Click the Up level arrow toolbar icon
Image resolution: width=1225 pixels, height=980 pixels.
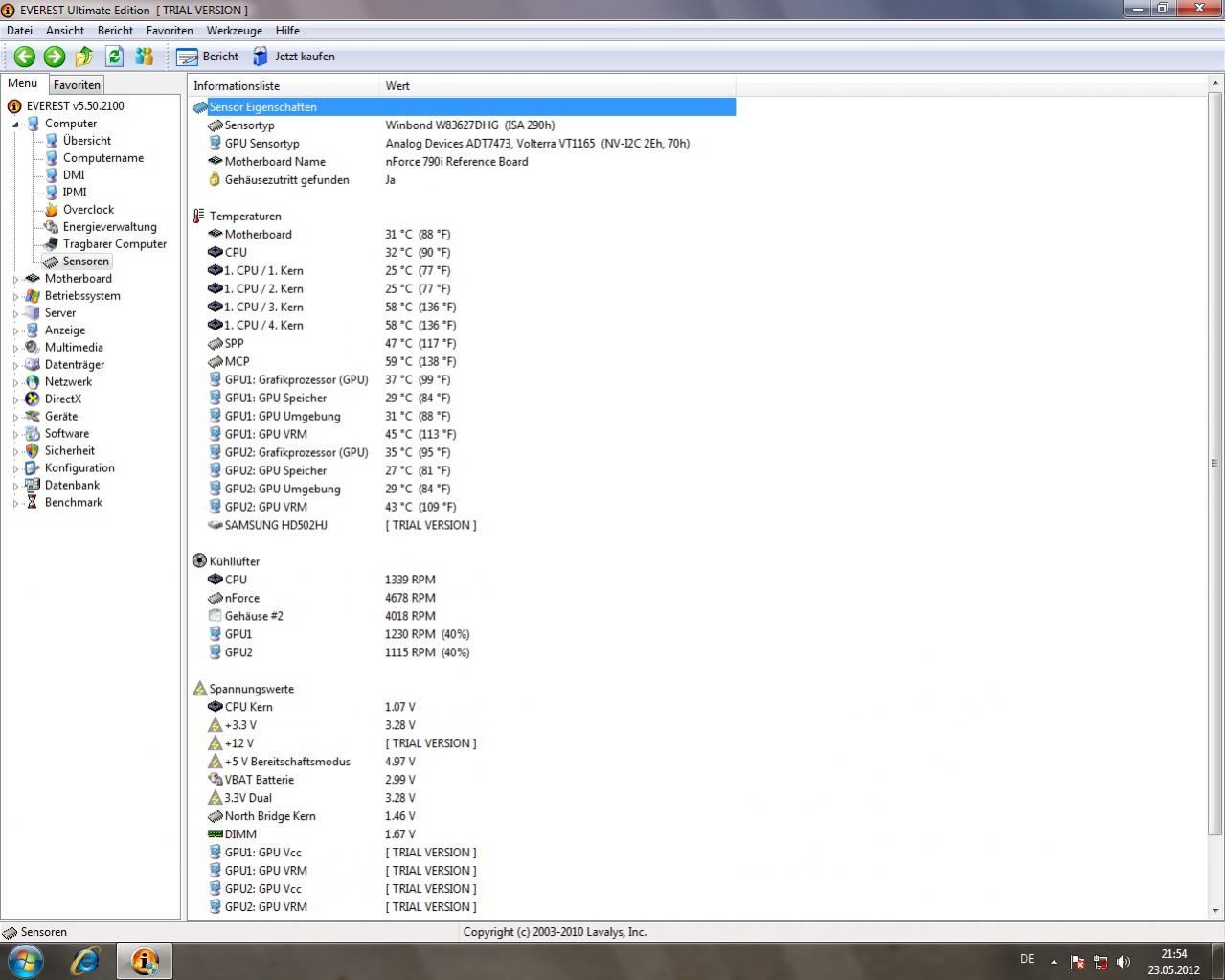[84, 57]
